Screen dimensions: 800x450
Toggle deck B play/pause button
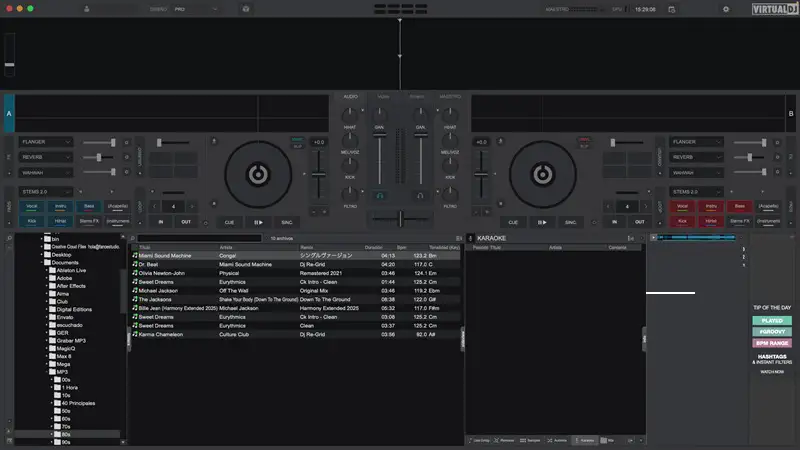[542, 222]
